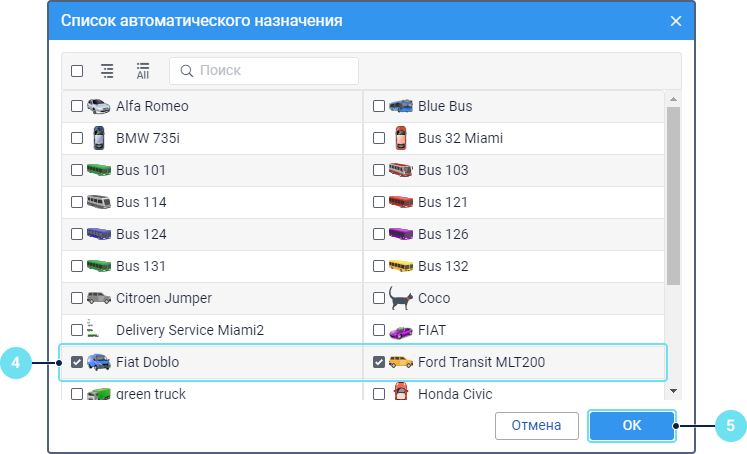Click the Coco cat icon
The height and width of the screenshot is (454, 747).
400,297
